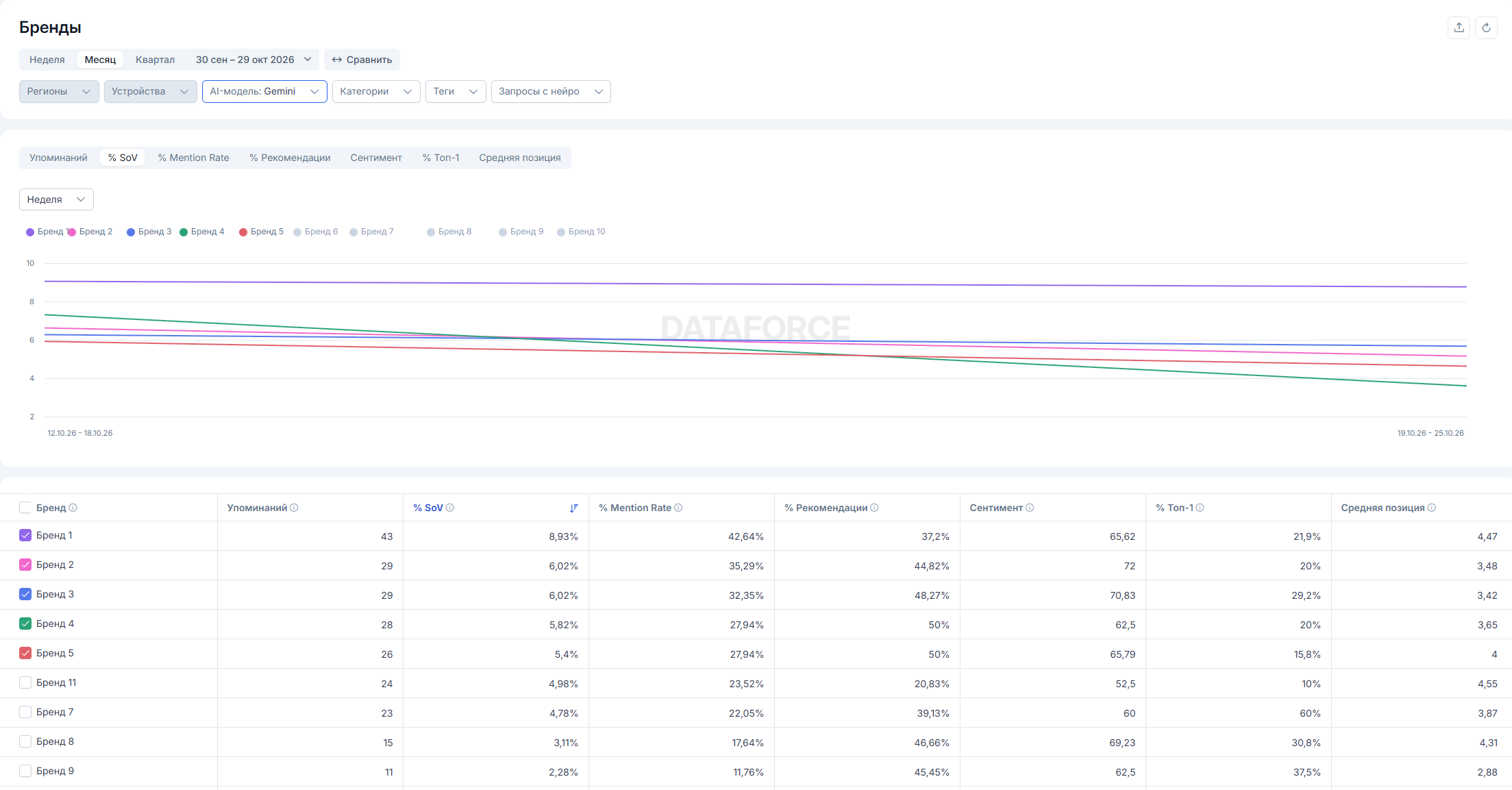Screen dimensions: 1512x790
Task: Expand the Теги dropdown
Action: [456, 92]
